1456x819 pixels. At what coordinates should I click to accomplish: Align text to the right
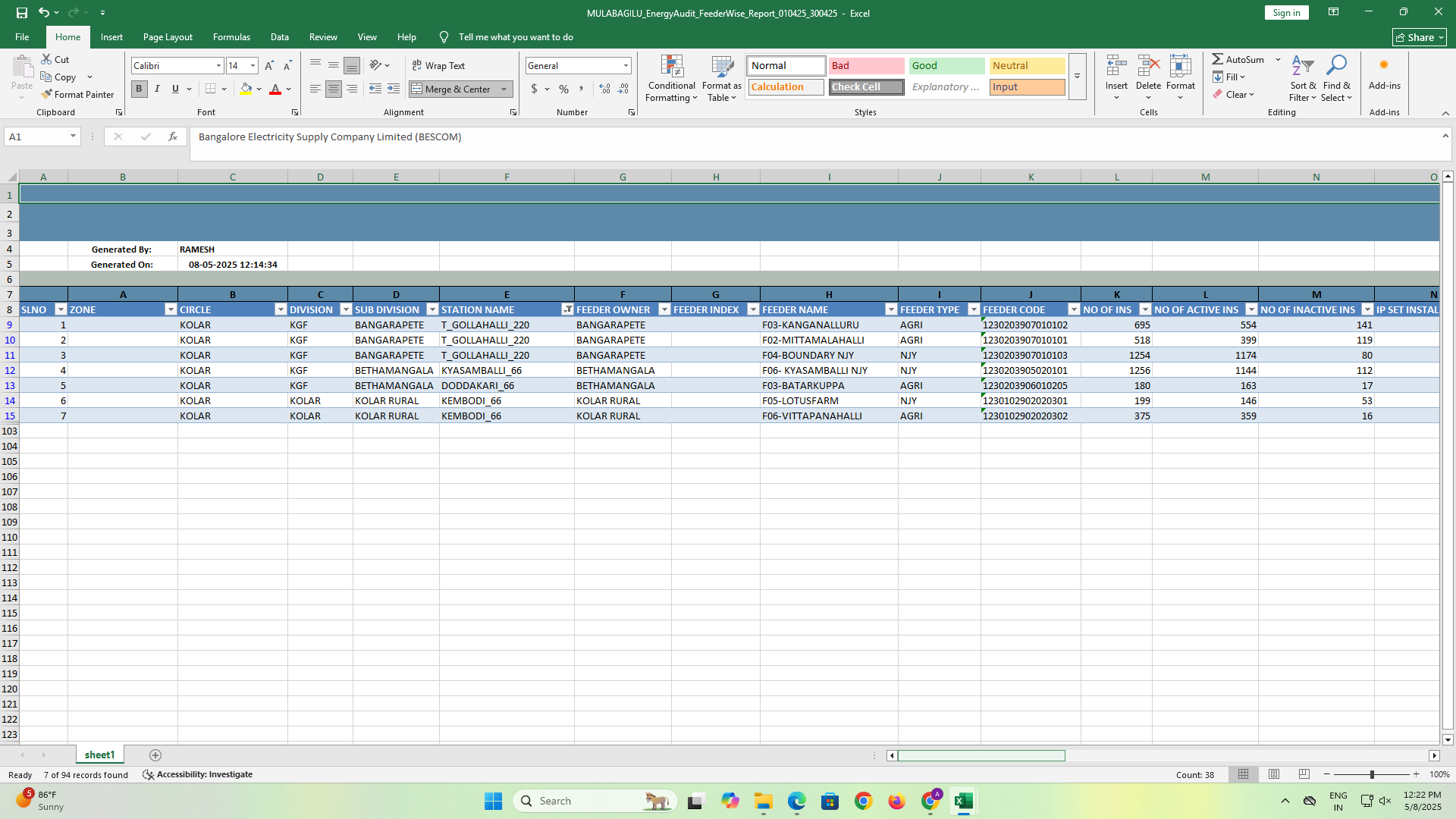(352, 89)
